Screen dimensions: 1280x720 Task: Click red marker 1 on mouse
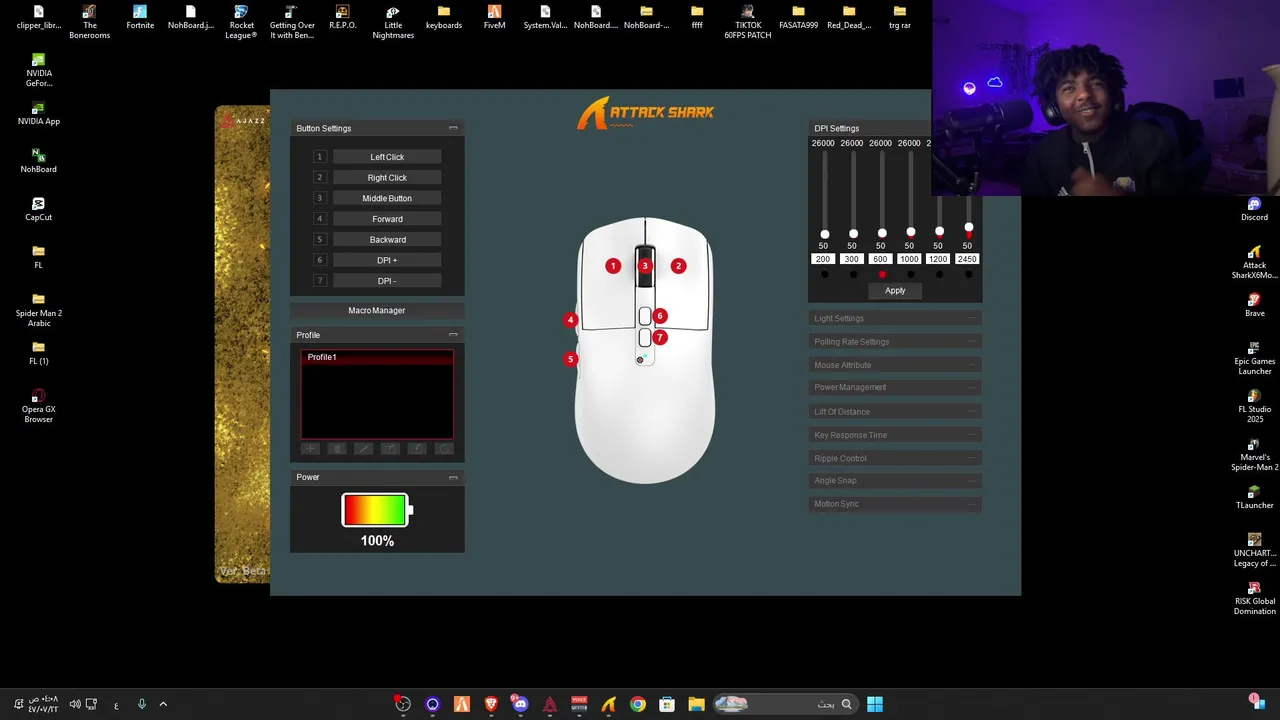613,265
